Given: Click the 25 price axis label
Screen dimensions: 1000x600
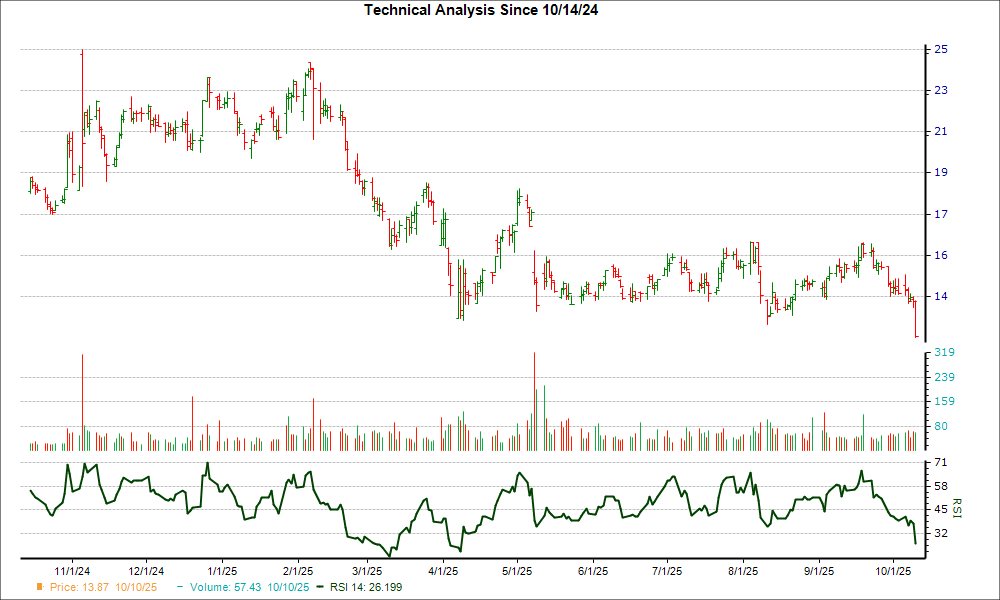Looking at the screenshot, I should coord(941,49).
